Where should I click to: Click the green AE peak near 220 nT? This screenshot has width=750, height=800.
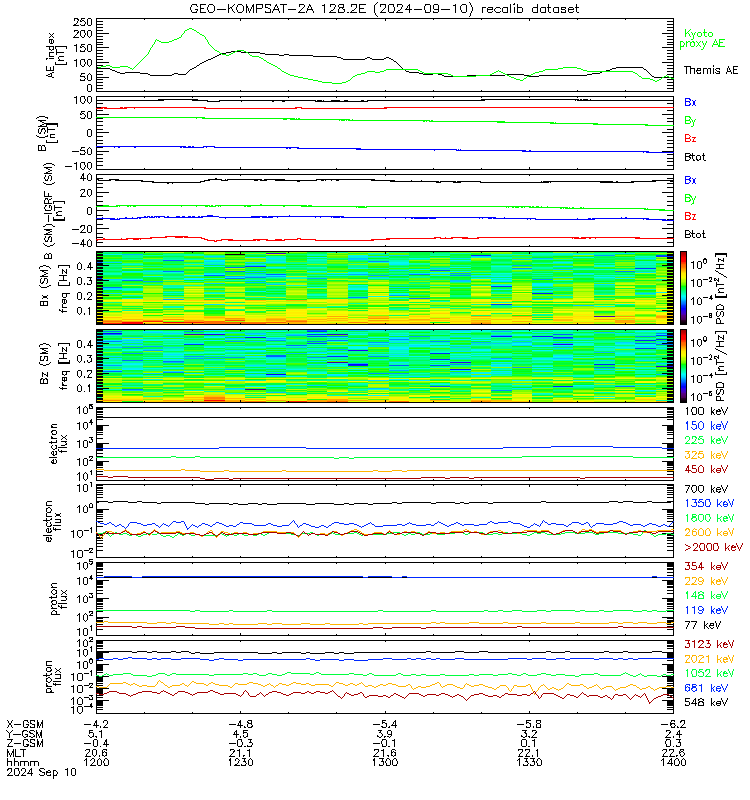click(190, 29)
